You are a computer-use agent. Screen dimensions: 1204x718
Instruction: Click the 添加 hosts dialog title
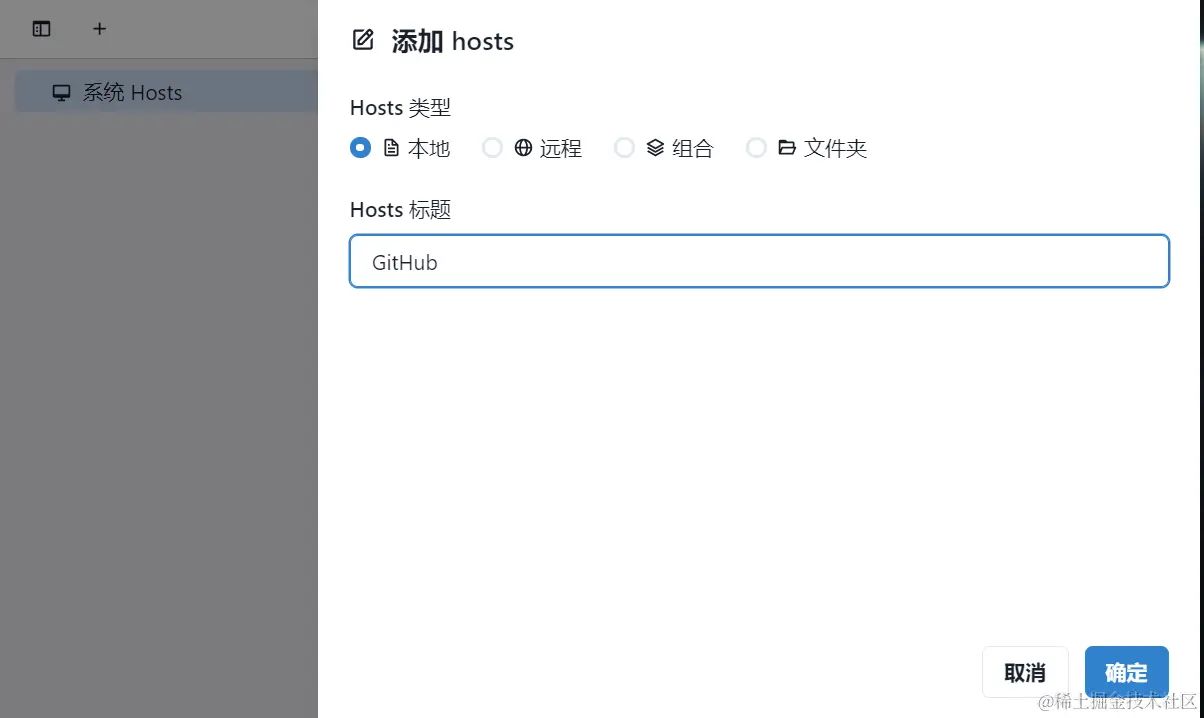[452, 41]
